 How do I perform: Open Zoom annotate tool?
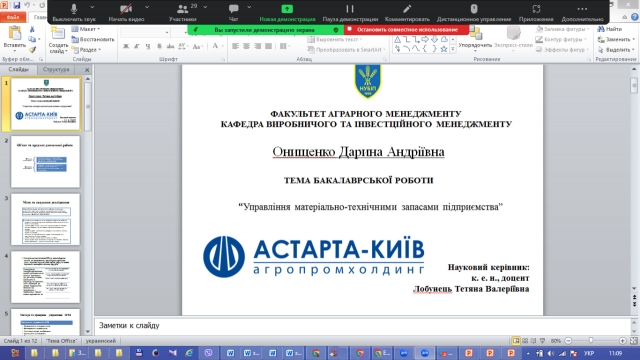point(407,12)
